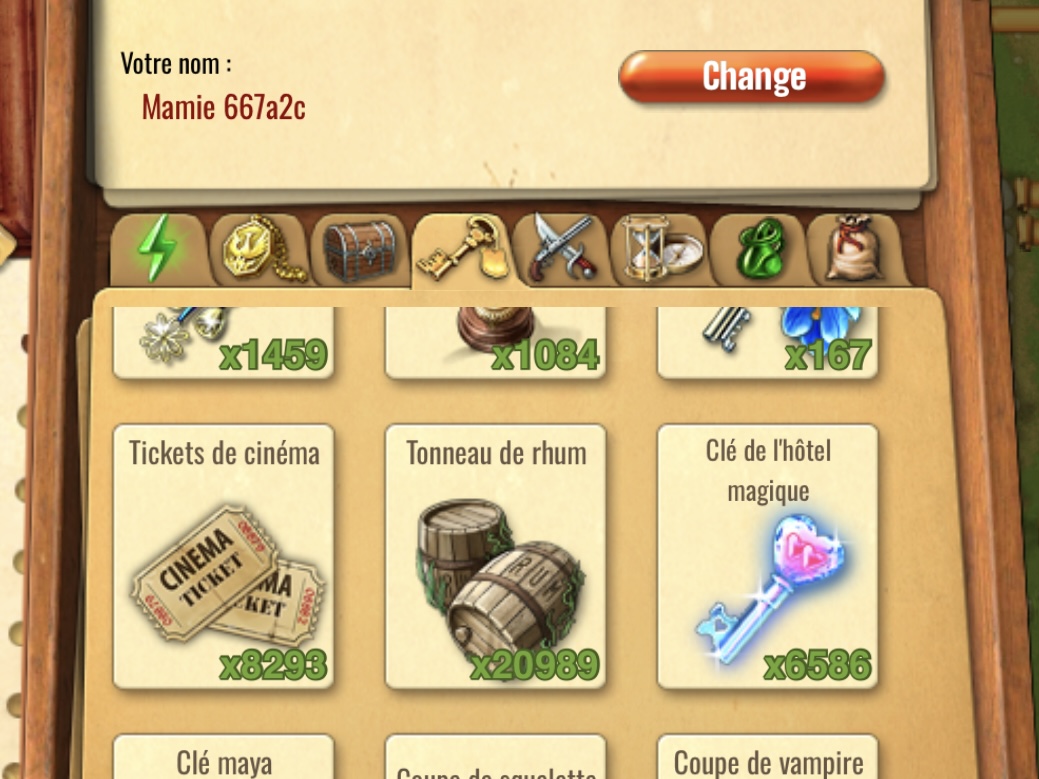Open the sword and pistol tab

pyautogui.click(x=561, y=249)
